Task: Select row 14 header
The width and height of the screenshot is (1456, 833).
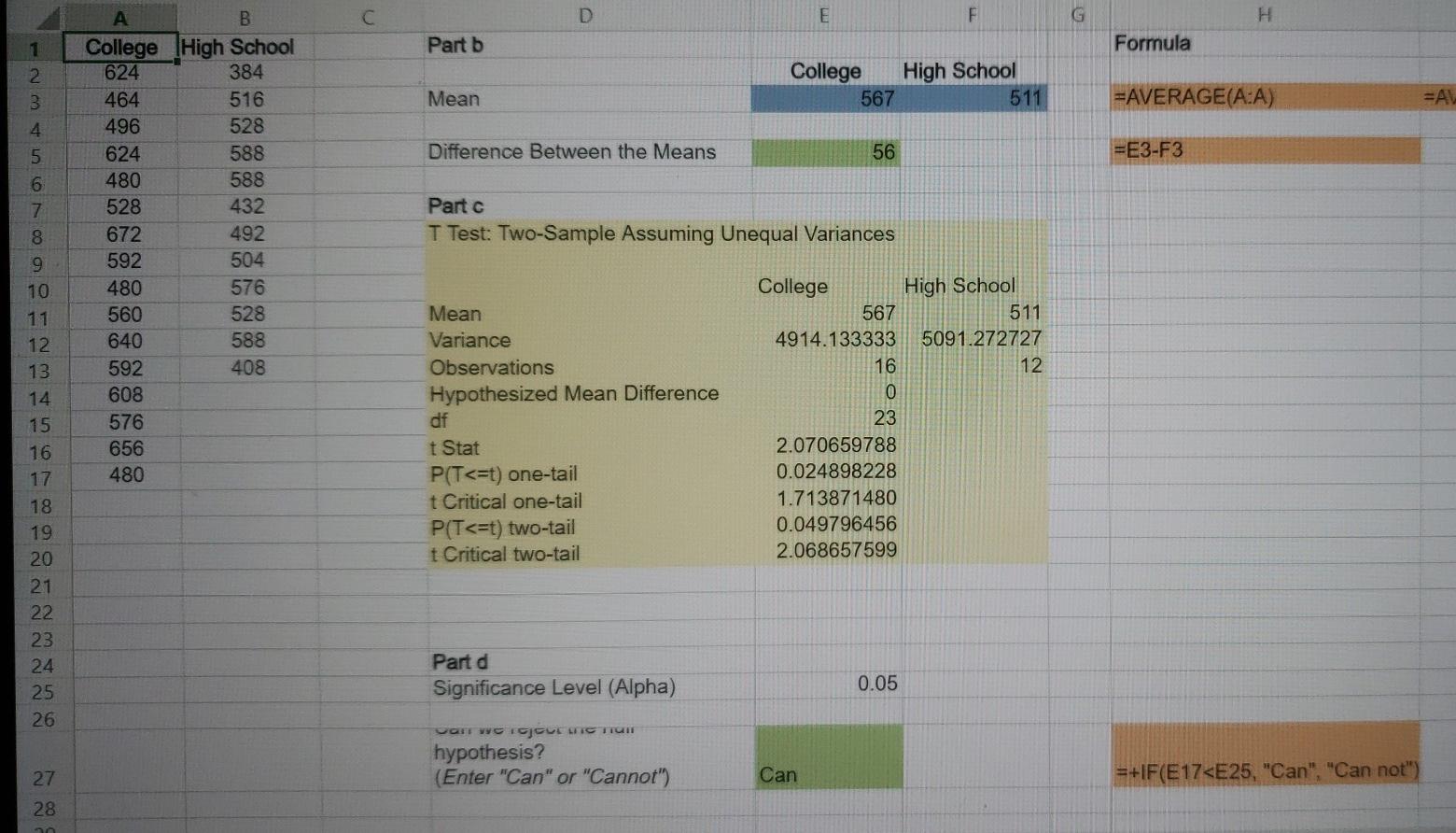Action: coord(40,399)
